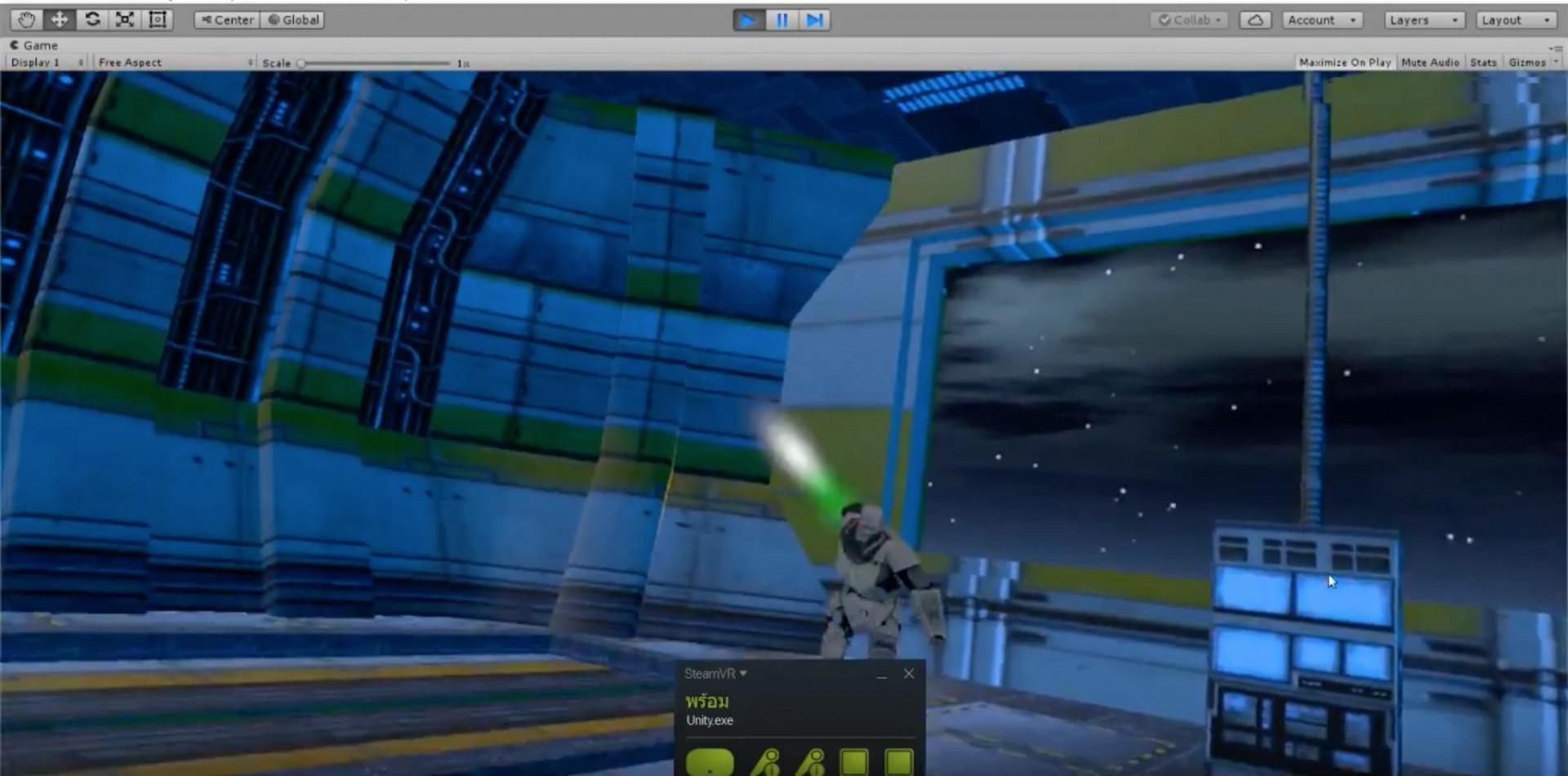The height and width of the screenshot is (776, 1568).
Task: Click the SteamVR headset status icon
Action: click(x=710, y=762)
